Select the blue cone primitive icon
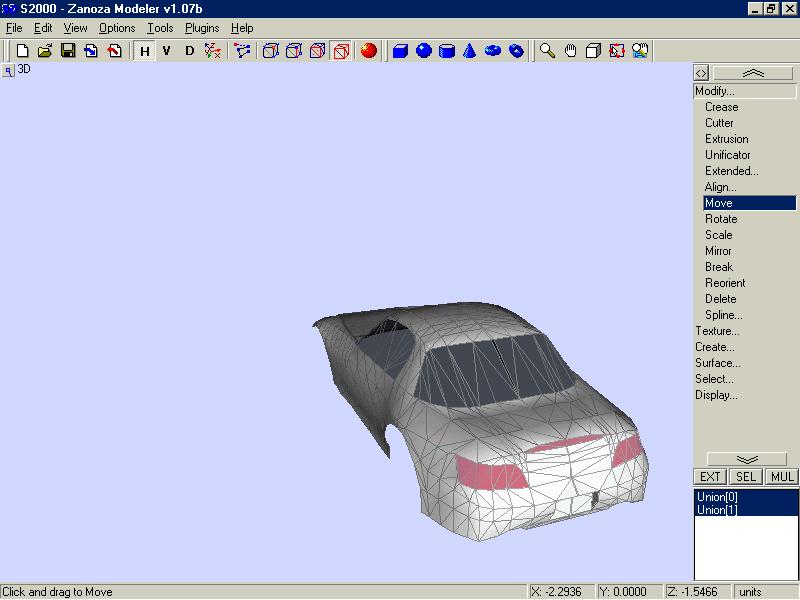This screenshot has width=800, height=600. [470, 50]
